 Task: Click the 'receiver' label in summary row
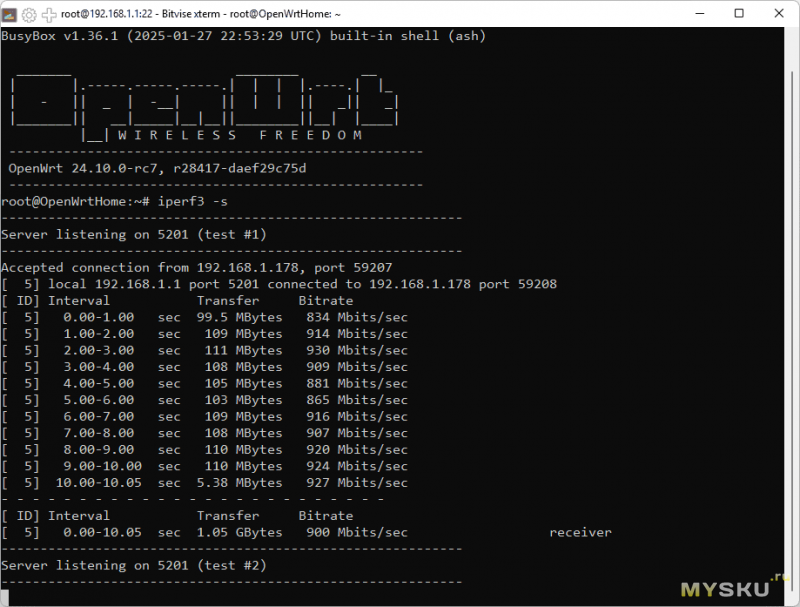click(580, 533)
